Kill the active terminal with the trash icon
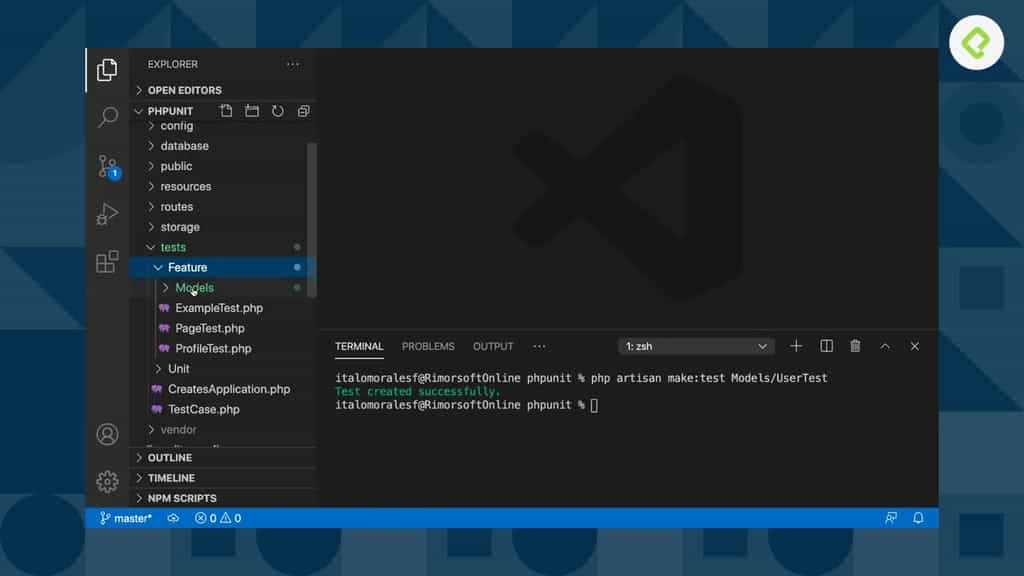This screenshot has width=1024, height=576. [x=855, y=345]
